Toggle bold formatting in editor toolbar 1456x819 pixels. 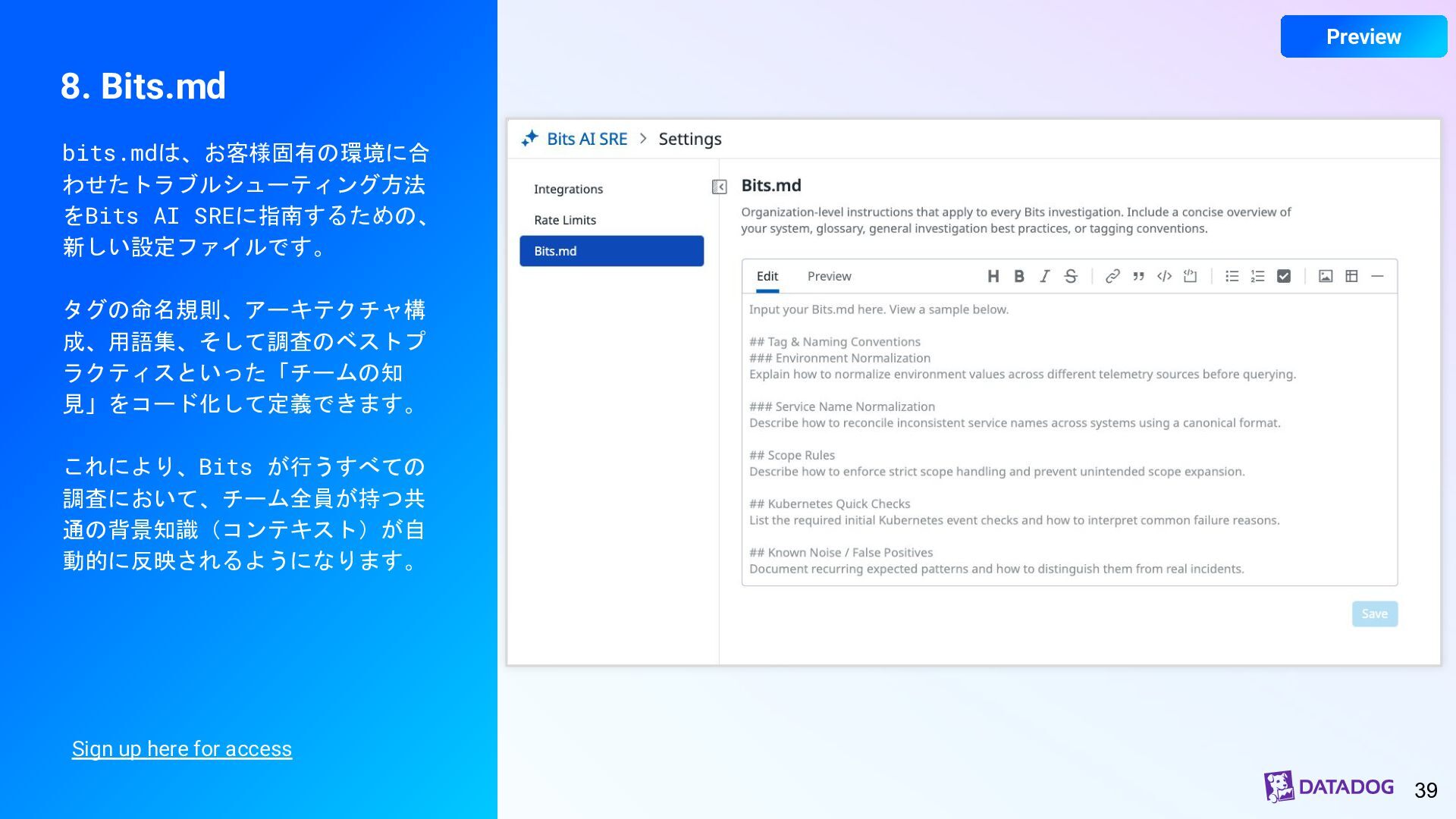(x=1019, y=276)
